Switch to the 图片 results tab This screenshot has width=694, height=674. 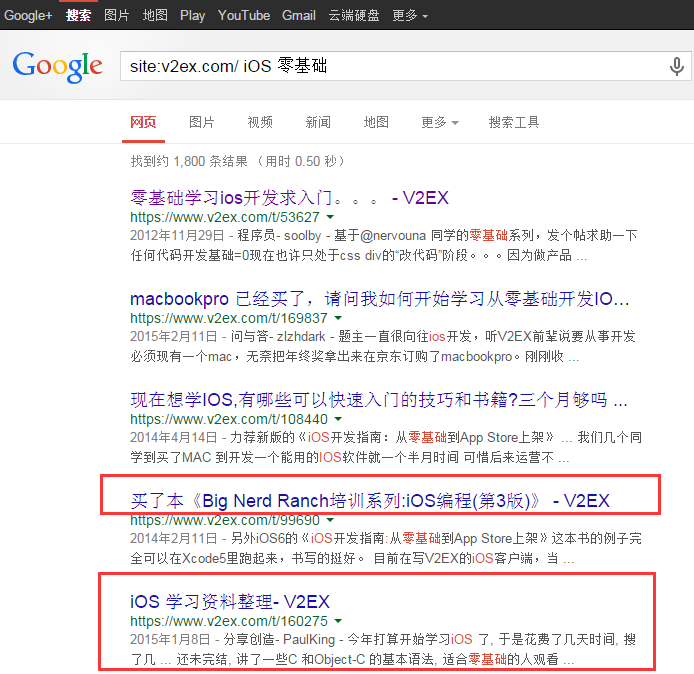[x=202, y=122]
